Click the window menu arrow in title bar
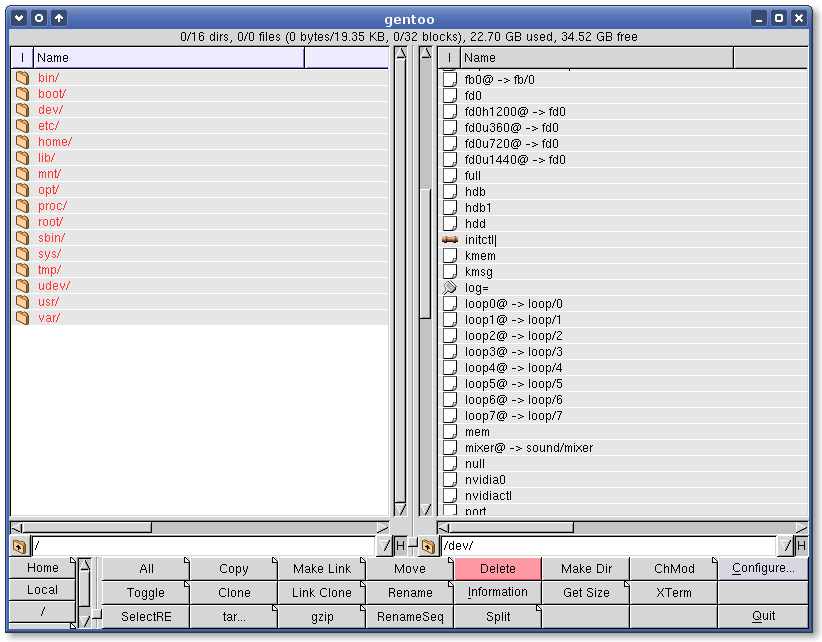The image size is (822, 642). click(x=19, y=18)
